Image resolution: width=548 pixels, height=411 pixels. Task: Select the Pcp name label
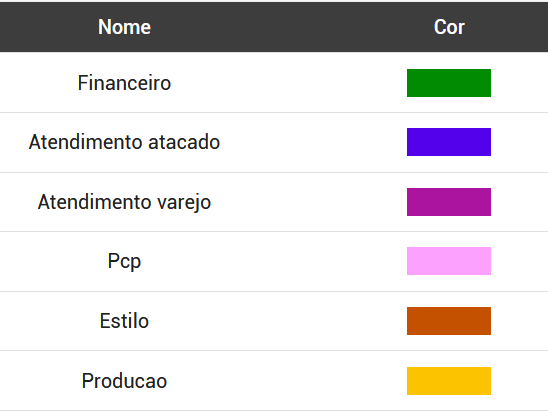tap(124, 262)
